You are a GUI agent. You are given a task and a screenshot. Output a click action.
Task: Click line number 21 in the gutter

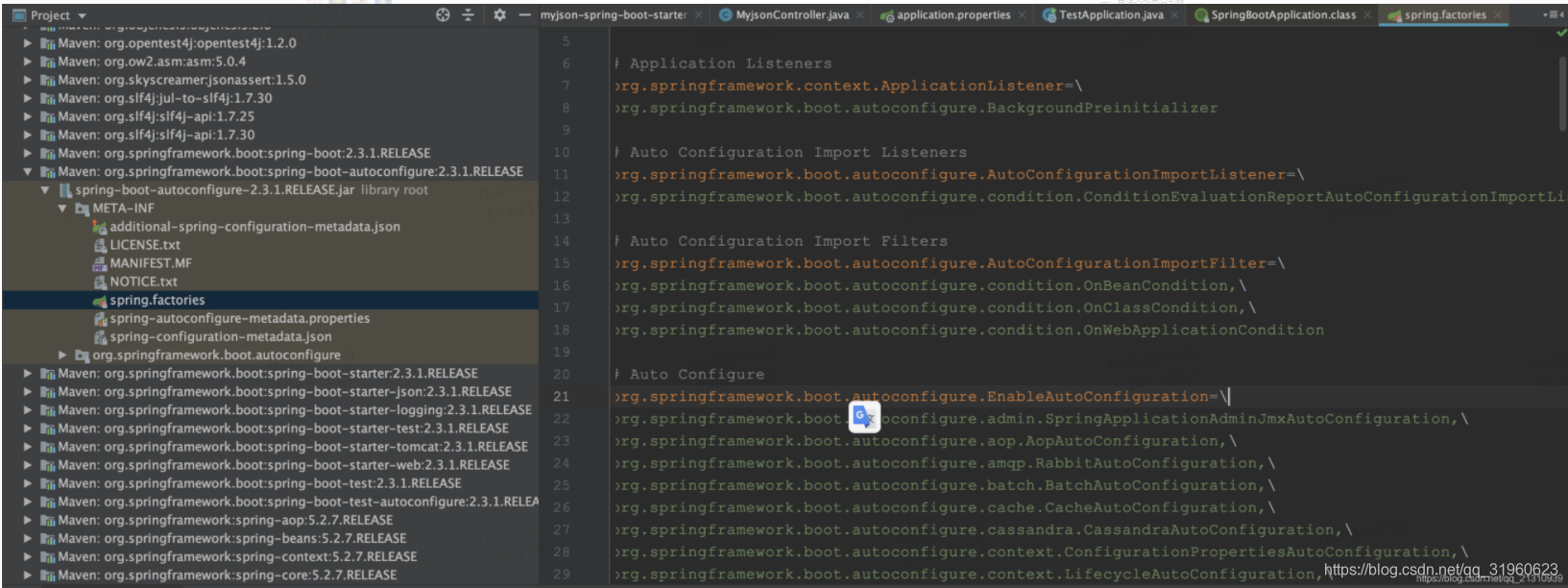[x=561, y=397]
